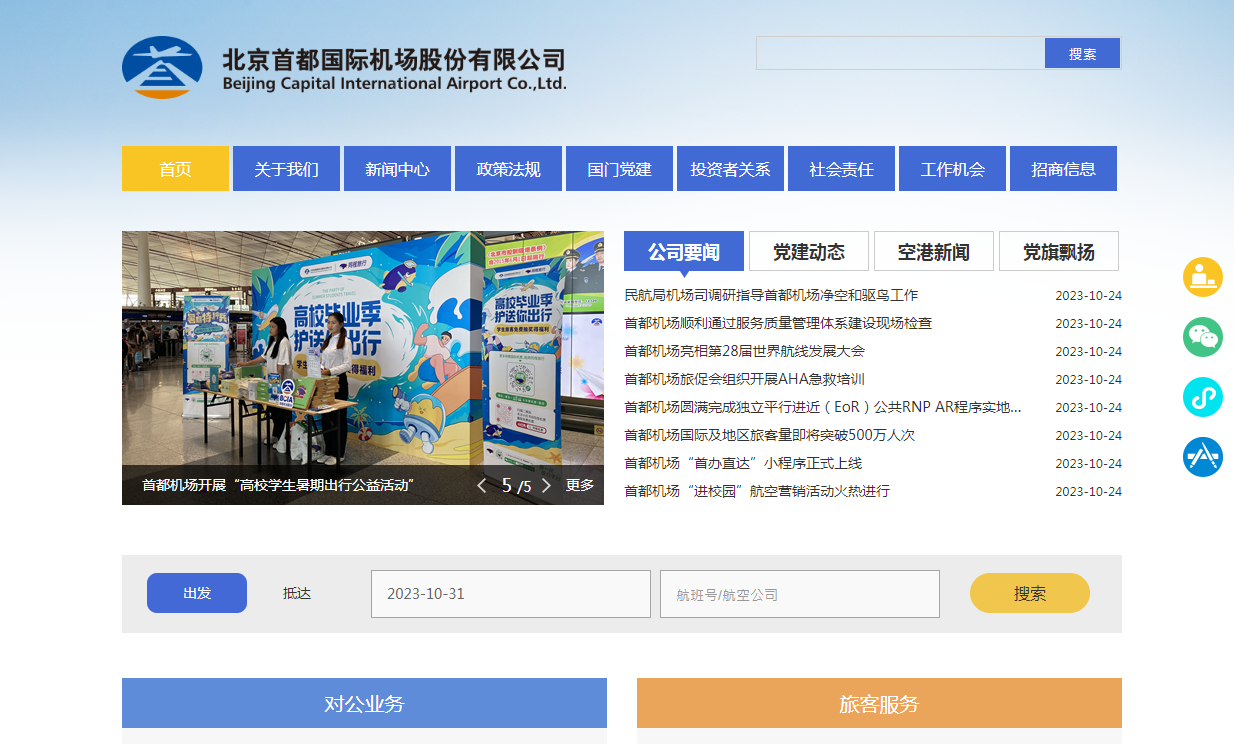Image resolution: width=1234 pixels, height=744 pixels.
Task: Select the 出发 departure toggle
Action: [x=197, y=593]
